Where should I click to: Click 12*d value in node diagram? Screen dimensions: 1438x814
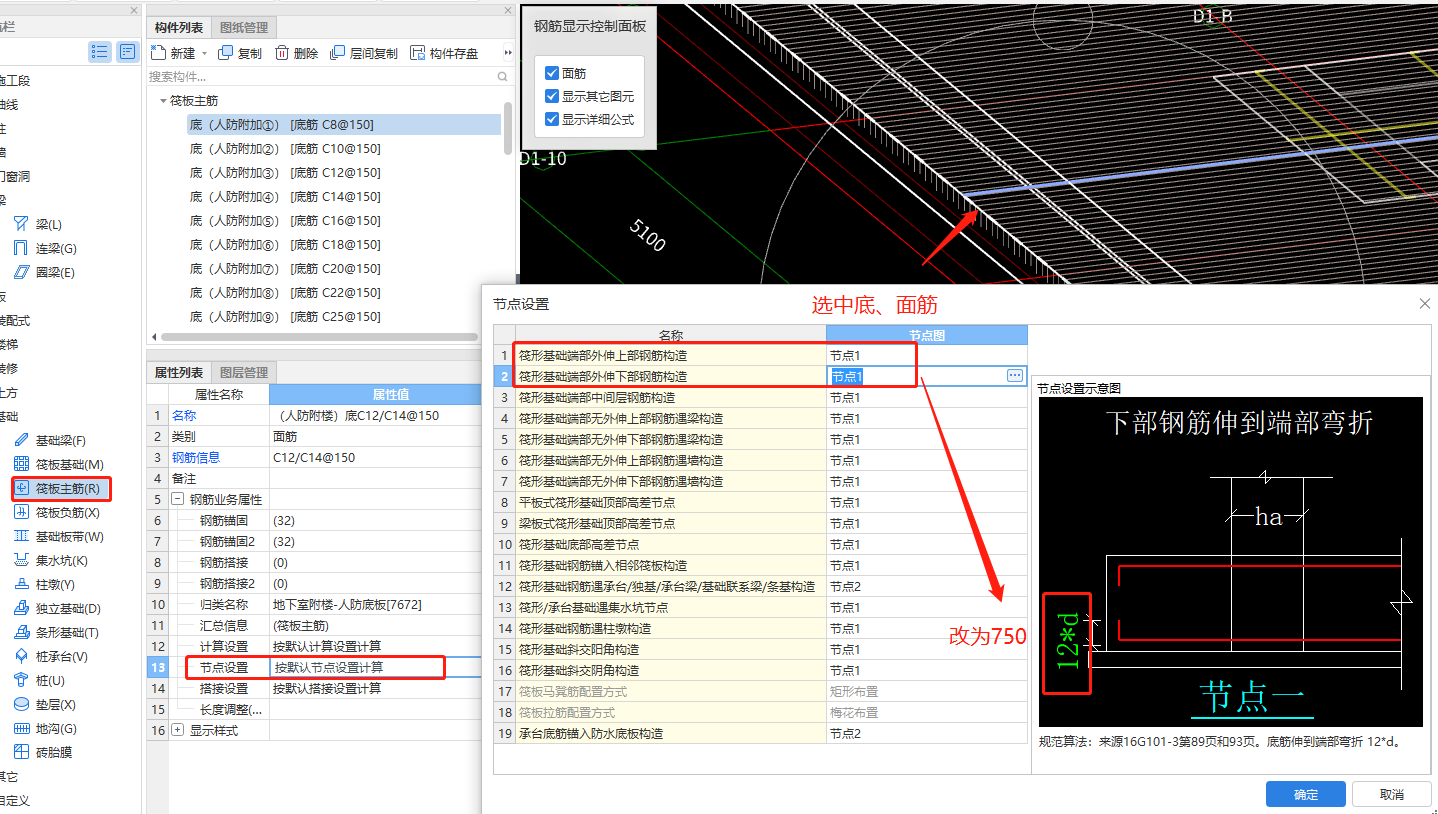pyautogui.click(x=1068, y=643)
